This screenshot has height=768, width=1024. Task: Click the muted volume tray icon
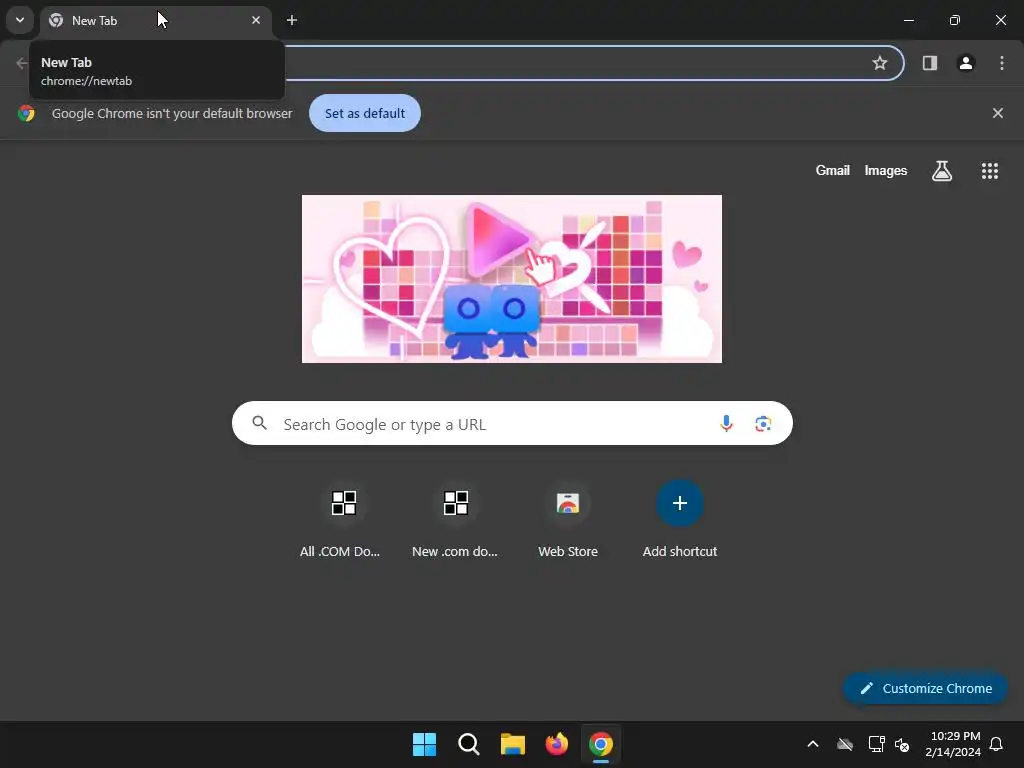pyautogui.click(x=902, y=744)
